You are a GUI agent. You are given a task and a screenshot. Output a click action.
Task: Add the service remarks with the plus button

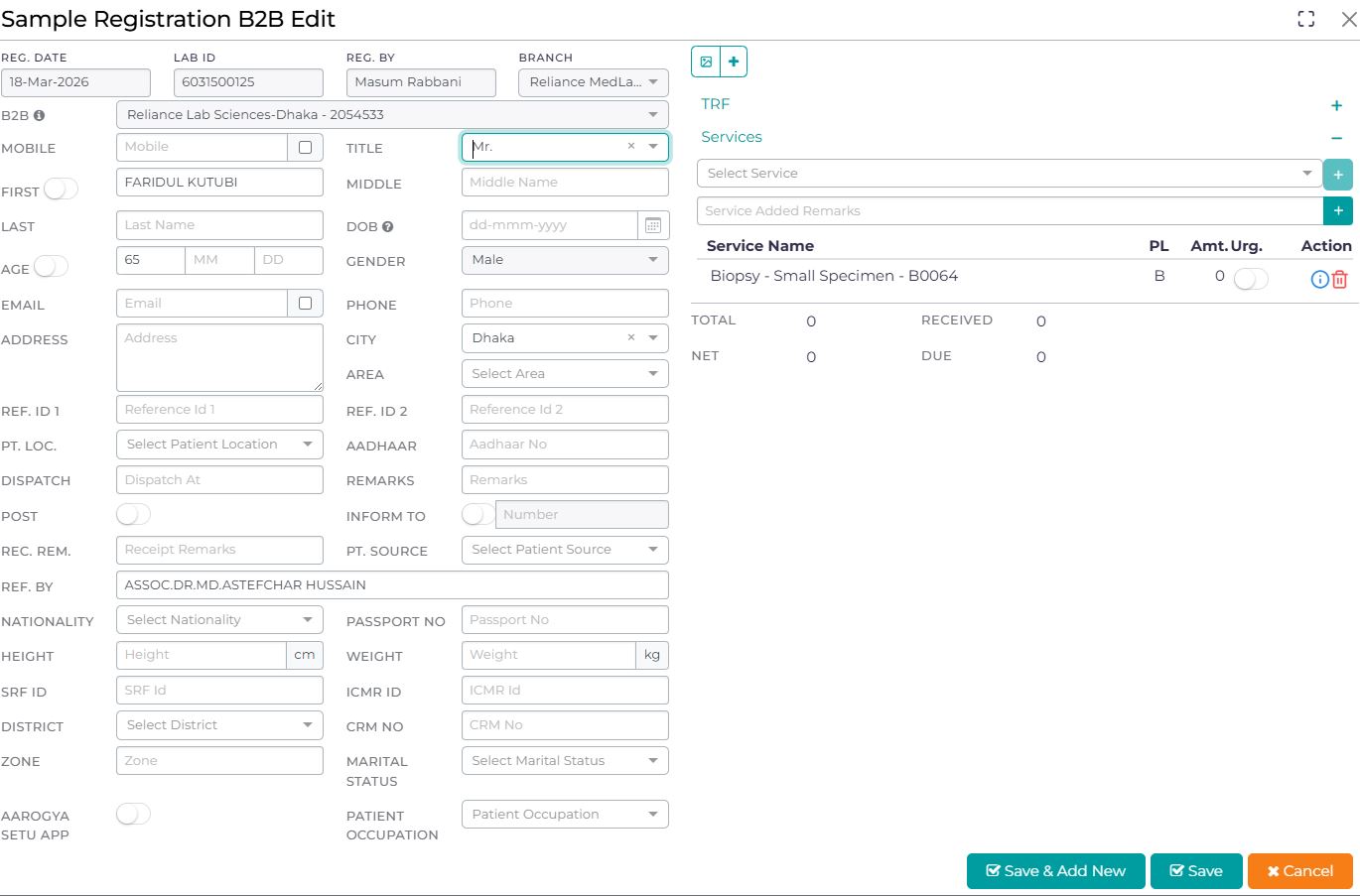(x=1338, y=210)
